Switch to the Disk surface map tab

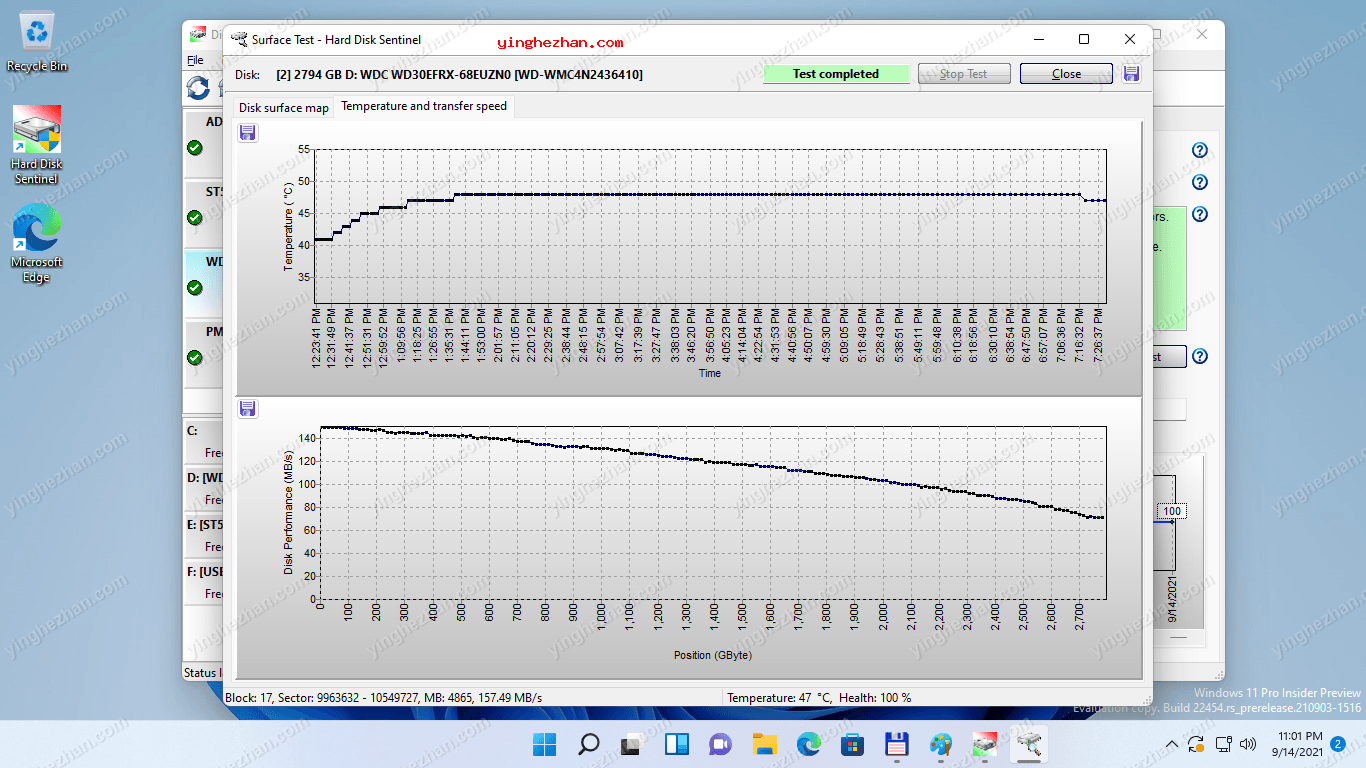pyautogui.click(x=283, y=108)
